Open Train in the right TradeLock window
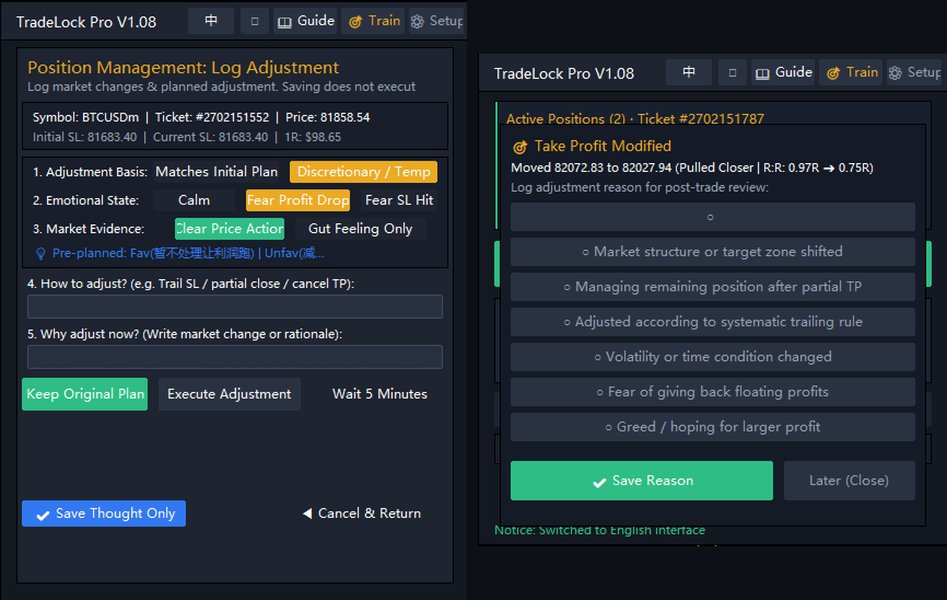Image resolution: width=947 pixels, height=600 pixels. point(852,73)
